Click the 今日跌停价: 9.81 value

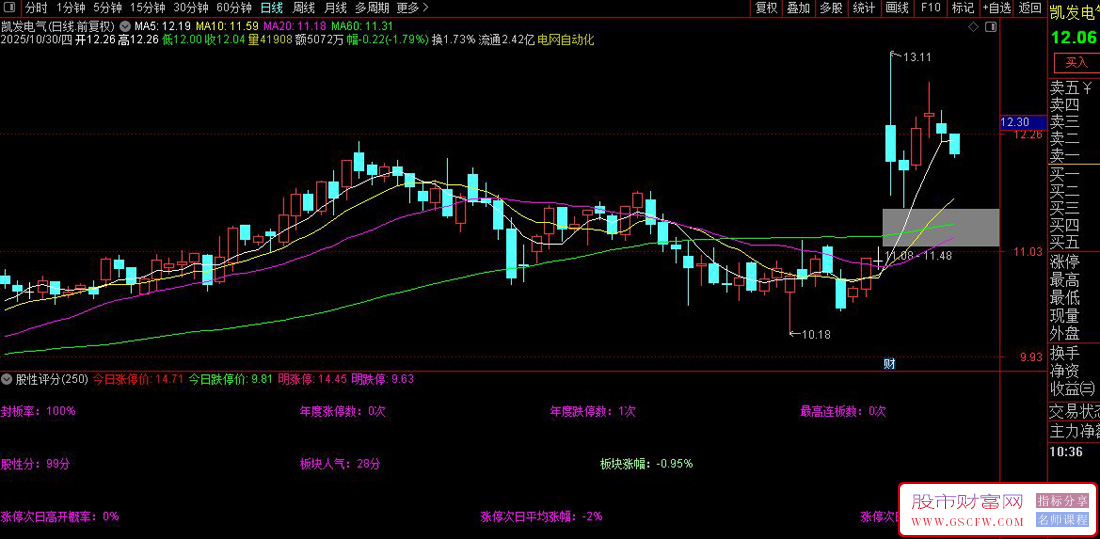pos(231,379)
